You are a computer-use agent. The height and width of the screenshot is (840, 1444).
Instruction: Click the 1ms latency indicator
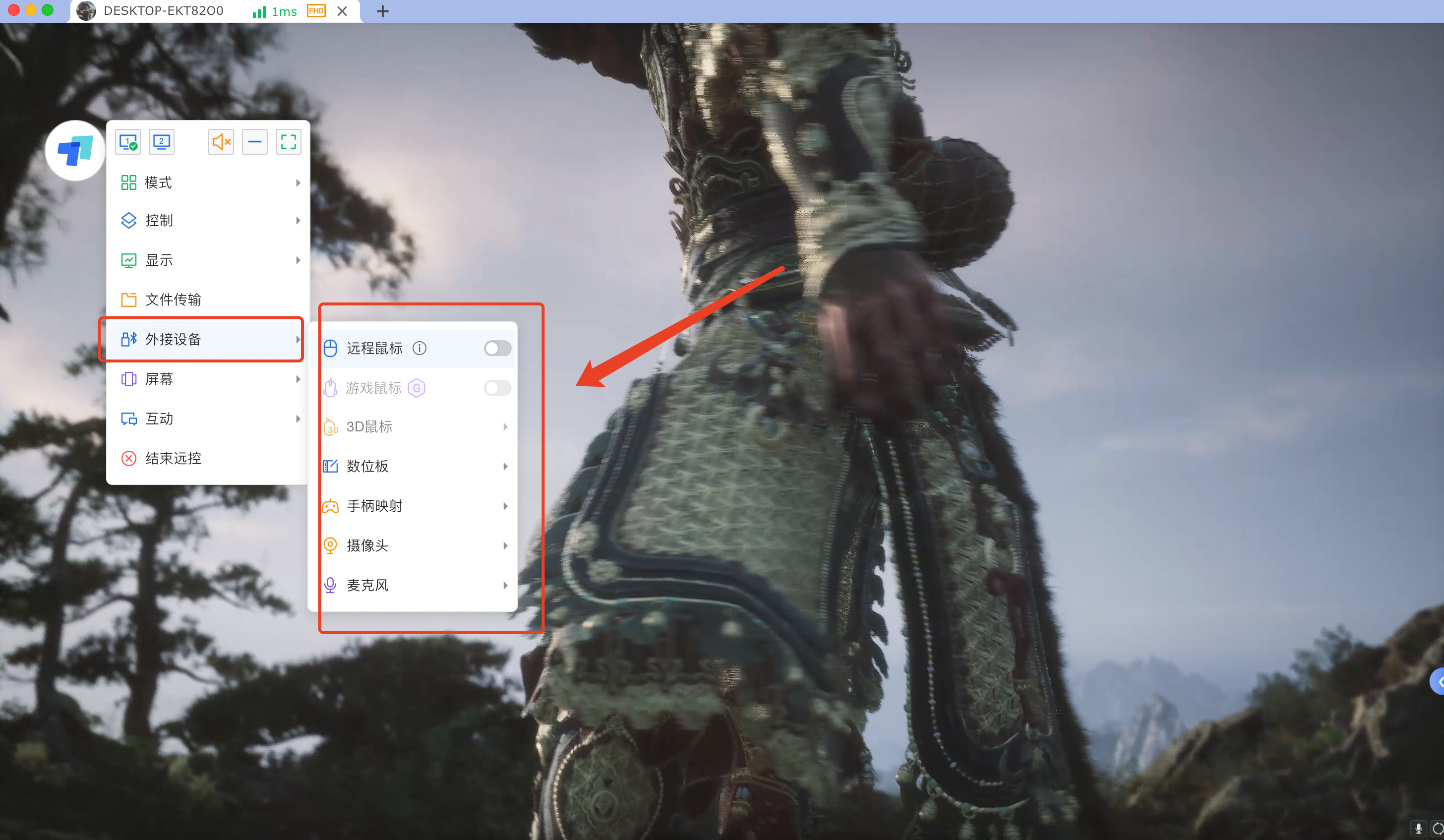(284, 11)
